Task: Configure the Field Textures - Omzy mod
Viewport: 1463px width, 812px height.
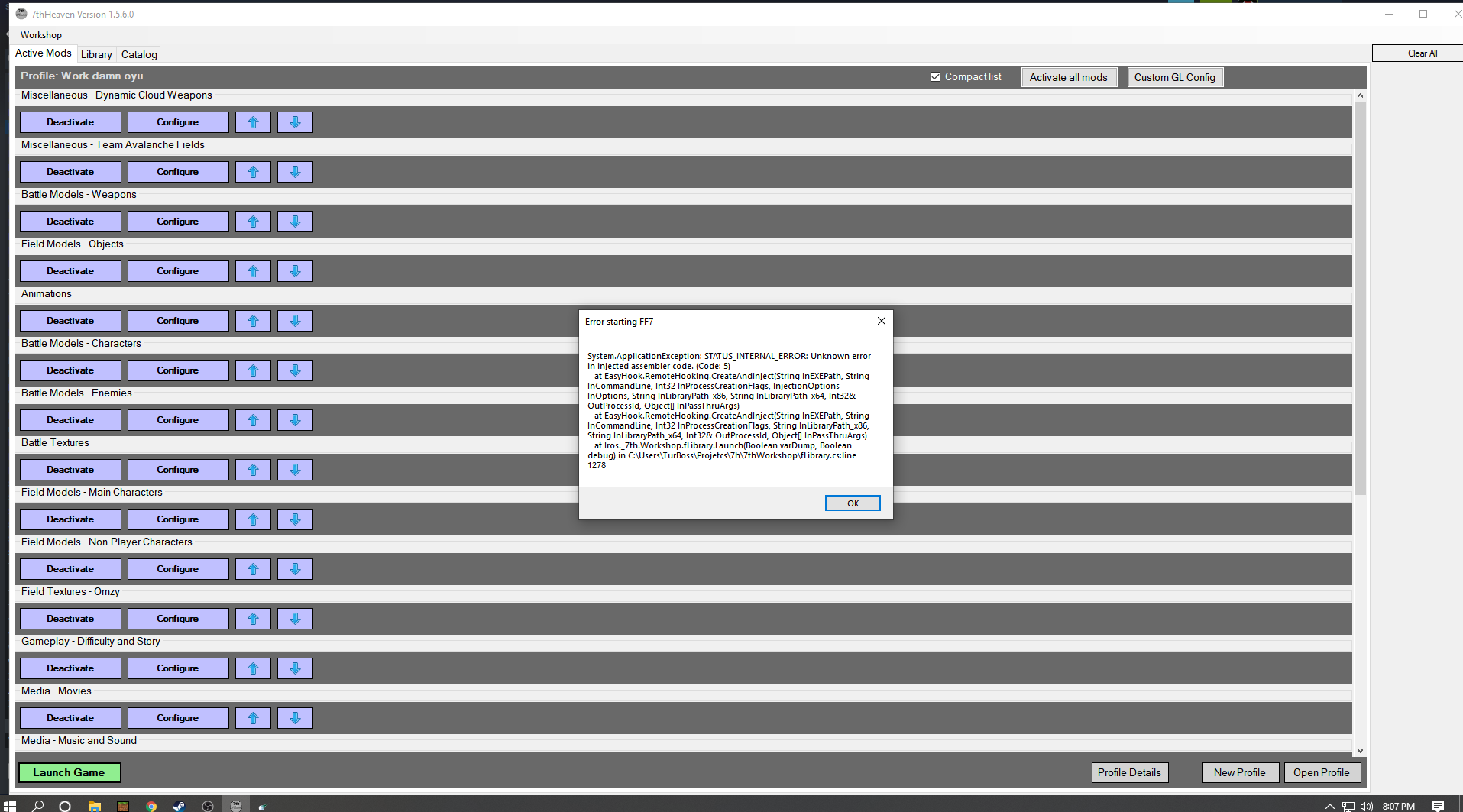Action: pos(178,619)
